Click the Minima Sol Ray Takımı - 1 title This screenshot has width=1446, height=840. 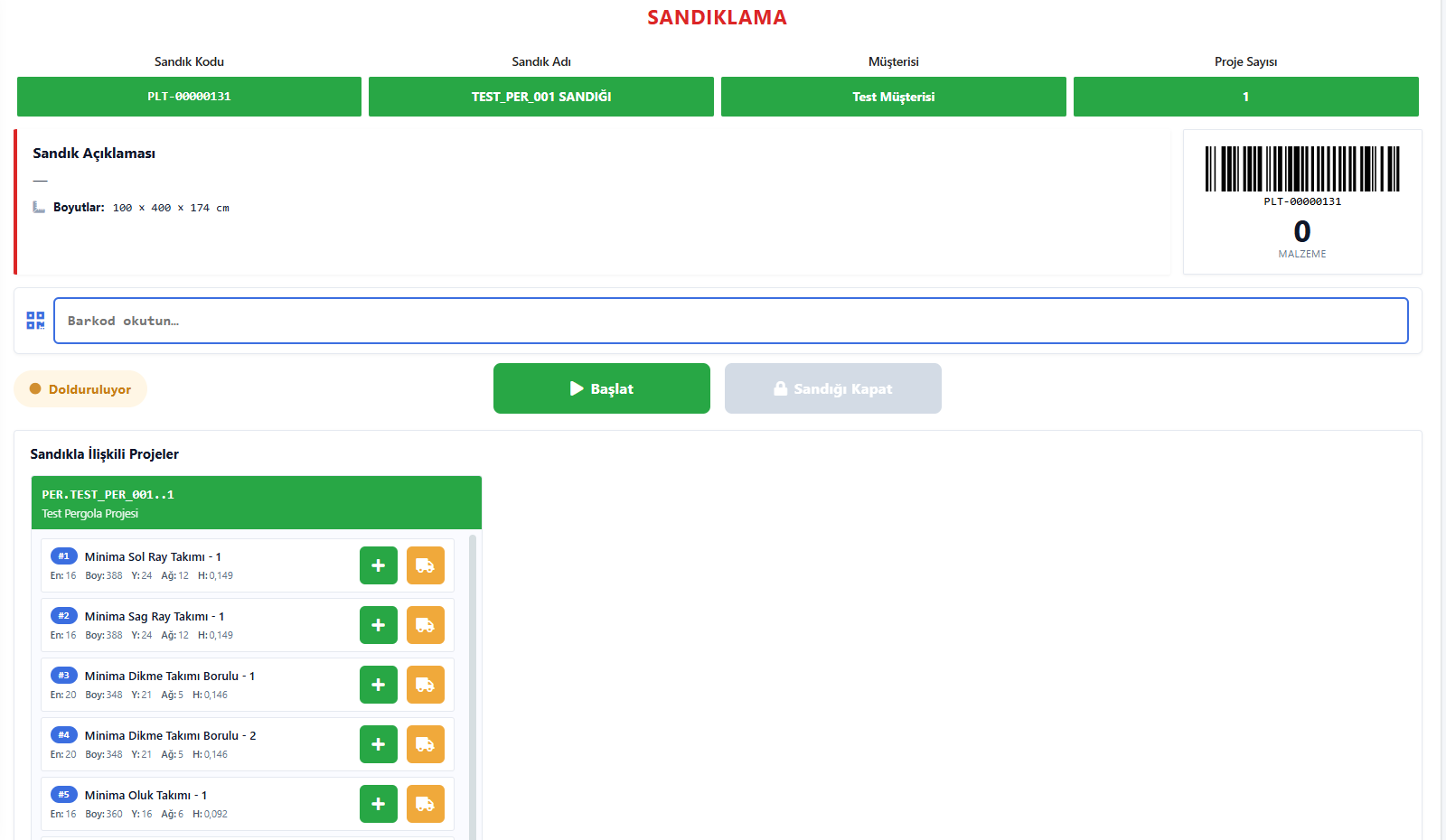pos(153,557)
